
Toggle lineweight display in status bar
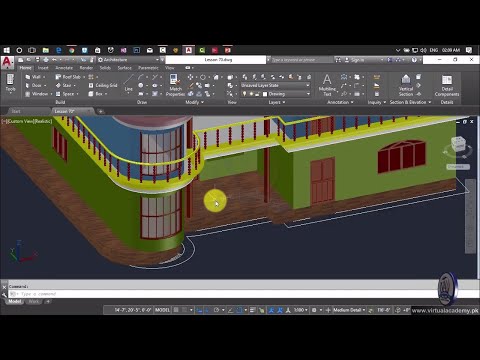point(253,310)
